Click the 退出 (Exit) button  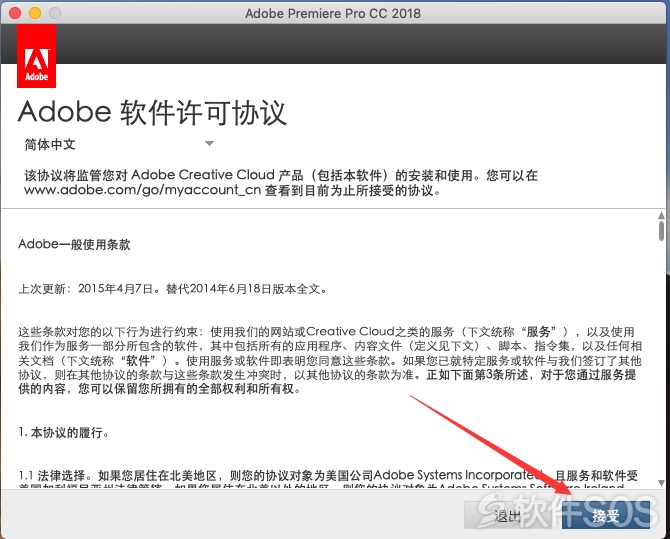pyautogui.click(x=510, y=515)
